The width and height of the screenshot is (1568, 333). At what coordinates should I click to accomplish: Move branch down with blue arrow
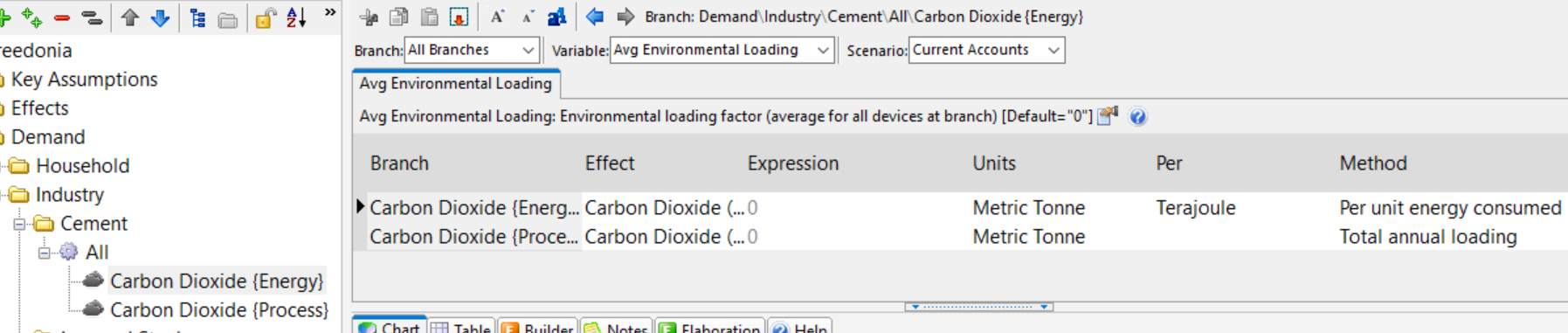161,17
